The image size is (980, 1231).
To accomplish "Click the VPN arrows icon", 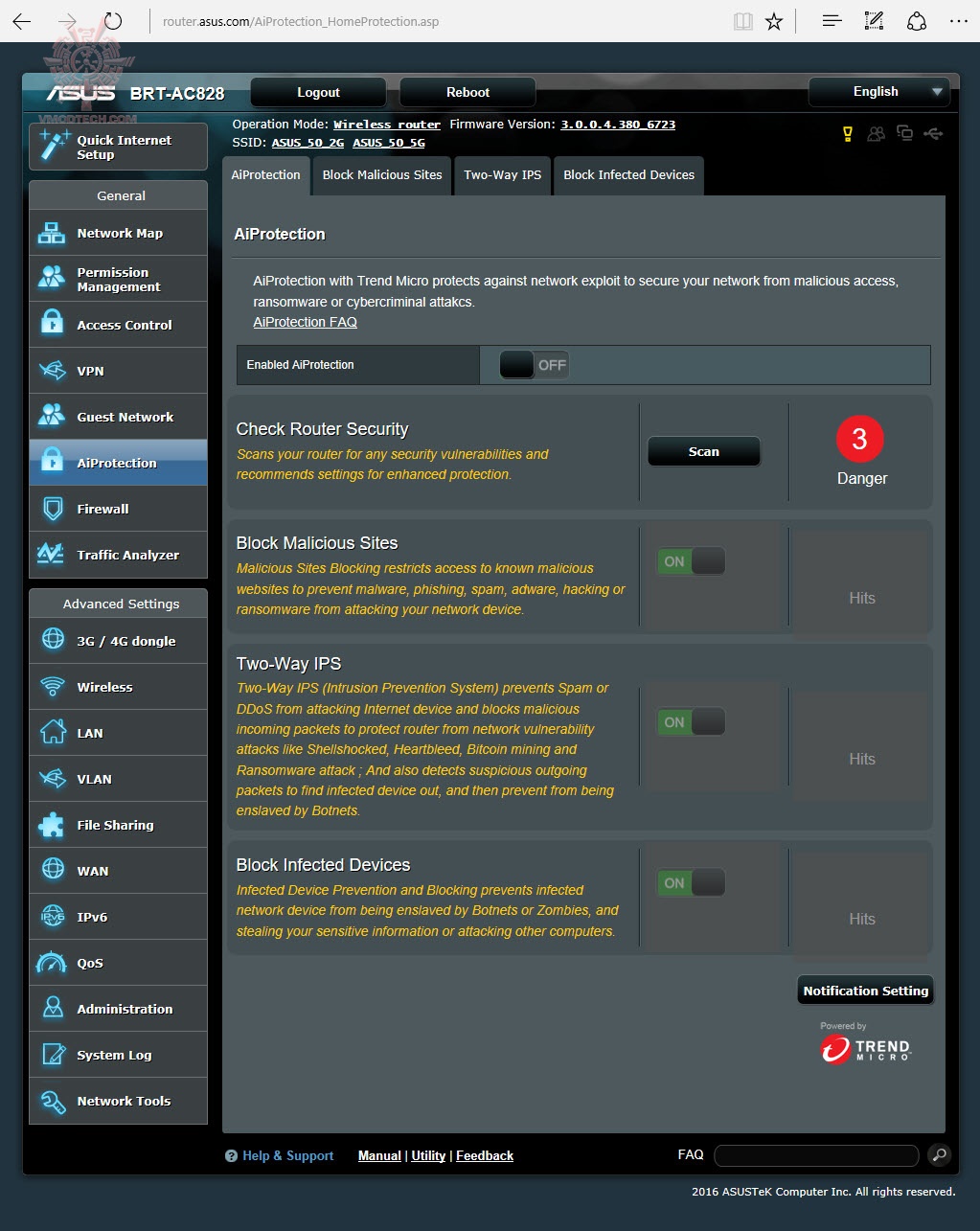I will [x=52, y=371].
